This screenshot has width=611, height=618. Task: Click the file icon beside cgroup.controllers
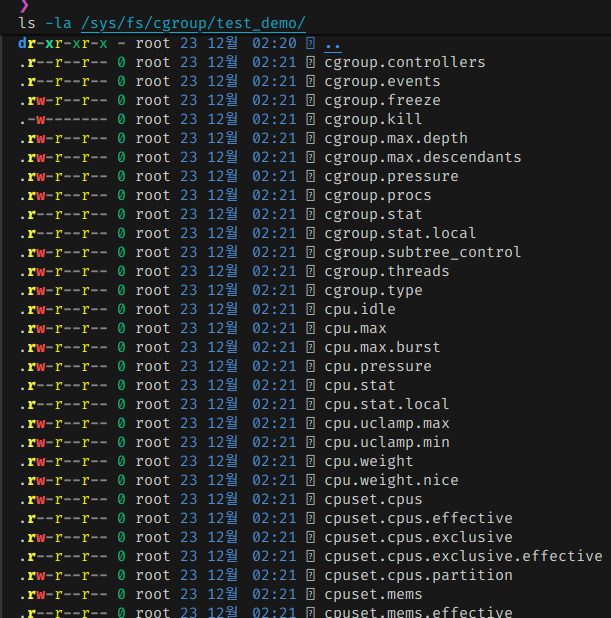pyautogui.click(x=310, y=63)
